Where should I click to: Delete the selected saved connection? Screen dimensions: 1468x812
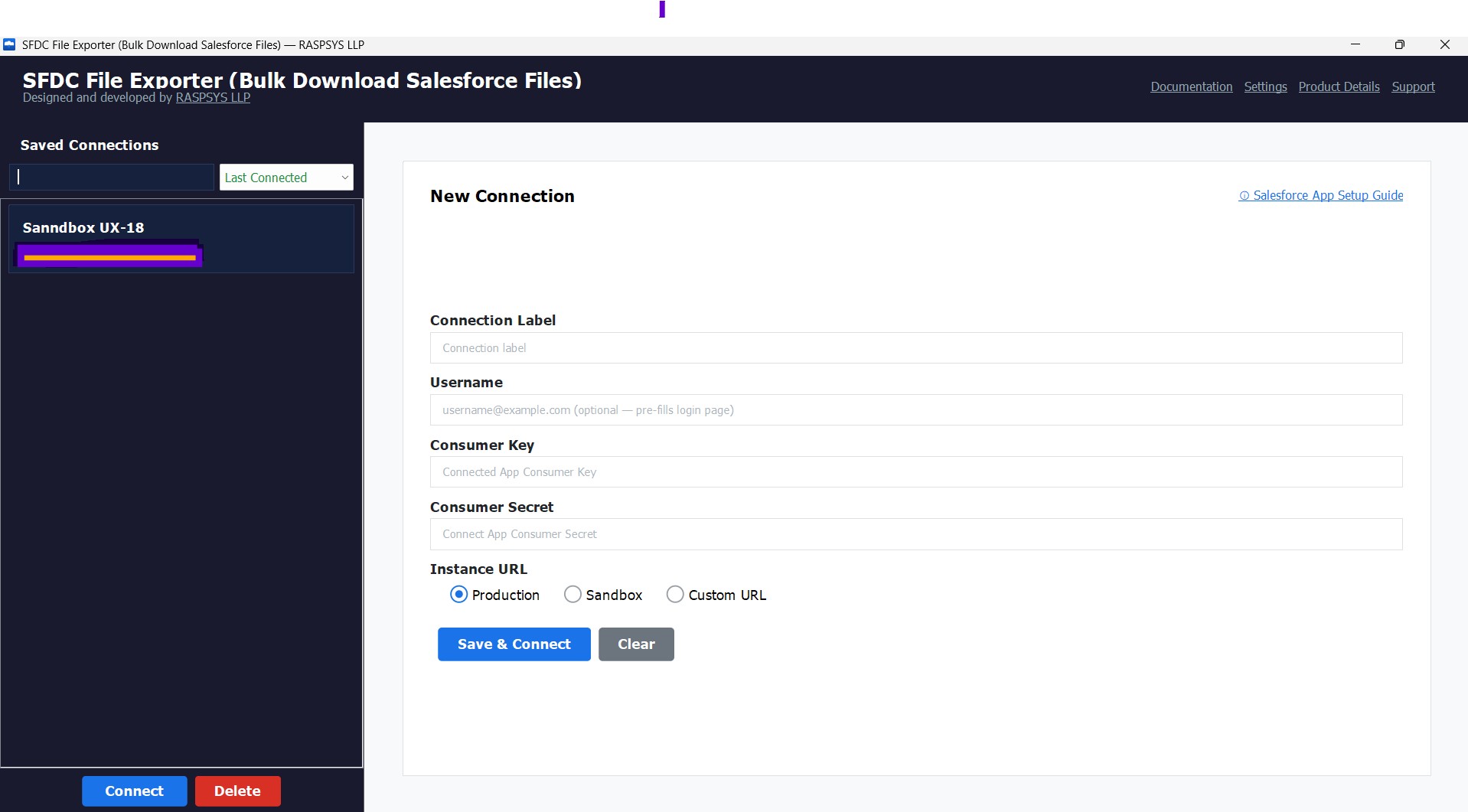[237, 791]
